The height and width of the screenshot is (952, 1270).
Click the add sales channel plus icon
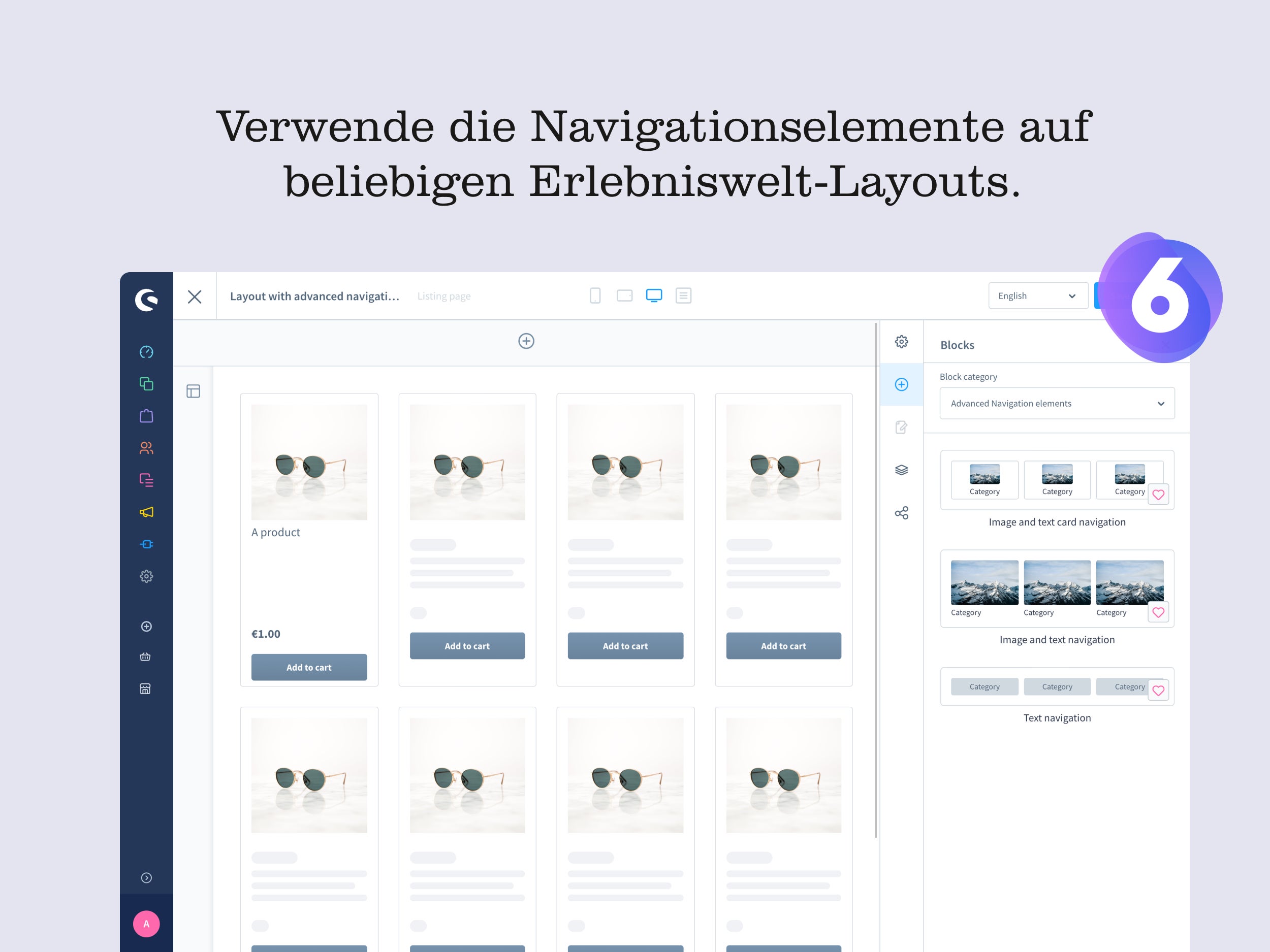coord(146,627)
